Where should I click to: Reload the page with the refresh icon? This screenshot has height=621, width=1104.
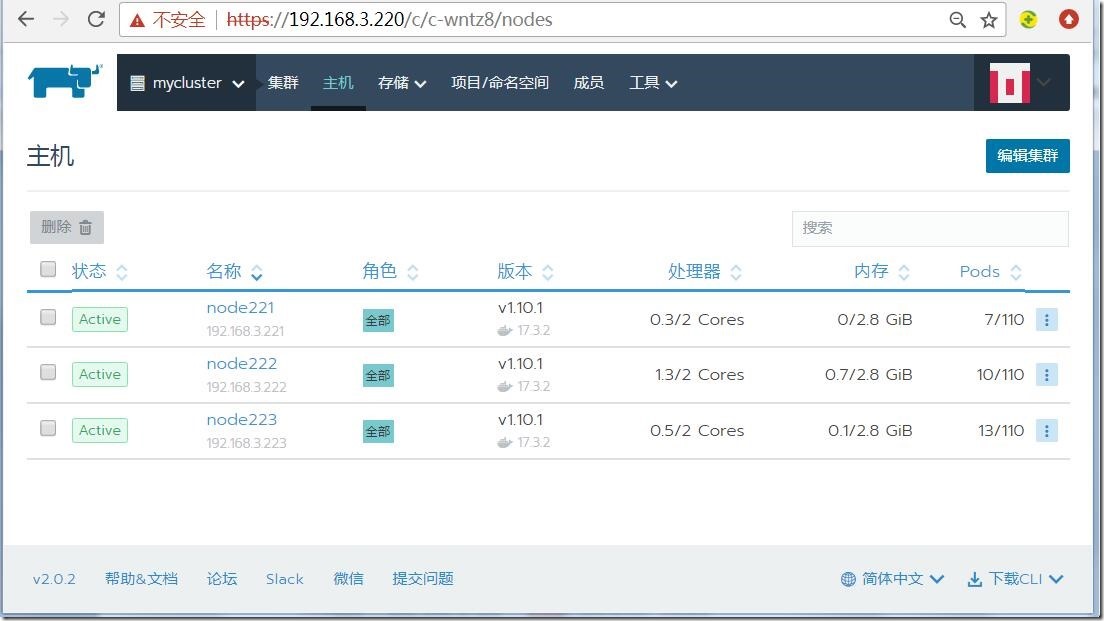pos(96,19)
